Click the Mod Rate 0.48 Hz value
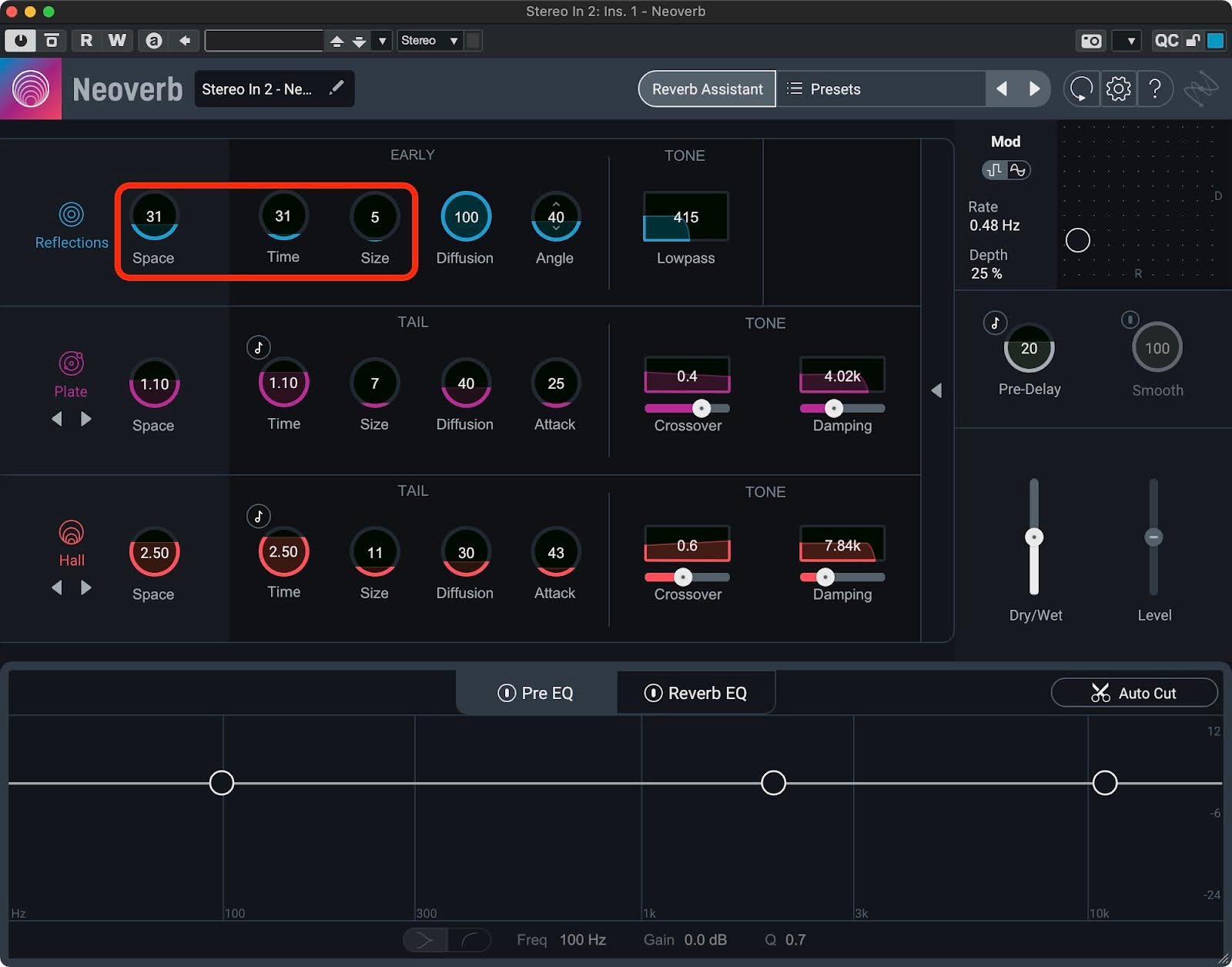This screenshot has height=967, width=1232. pyautogui.click(x=994, y=226)
